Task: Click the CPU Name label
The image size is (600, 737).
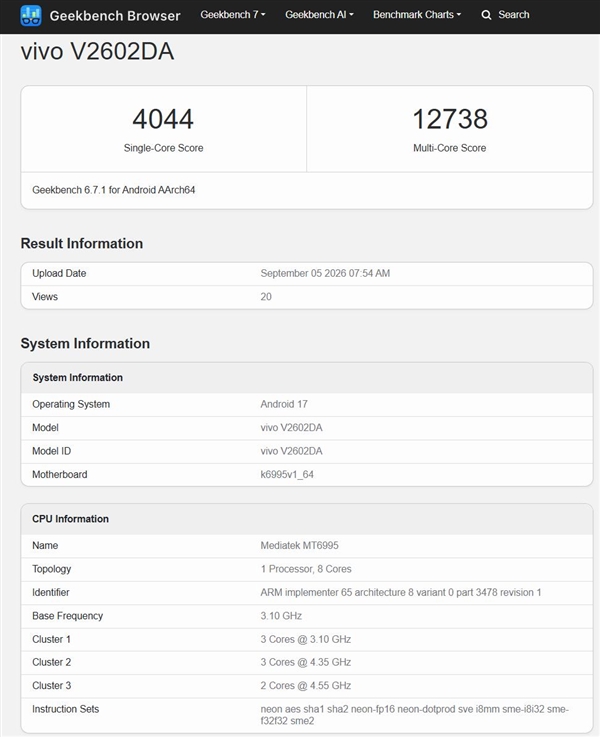Action: tap(45, 546)
